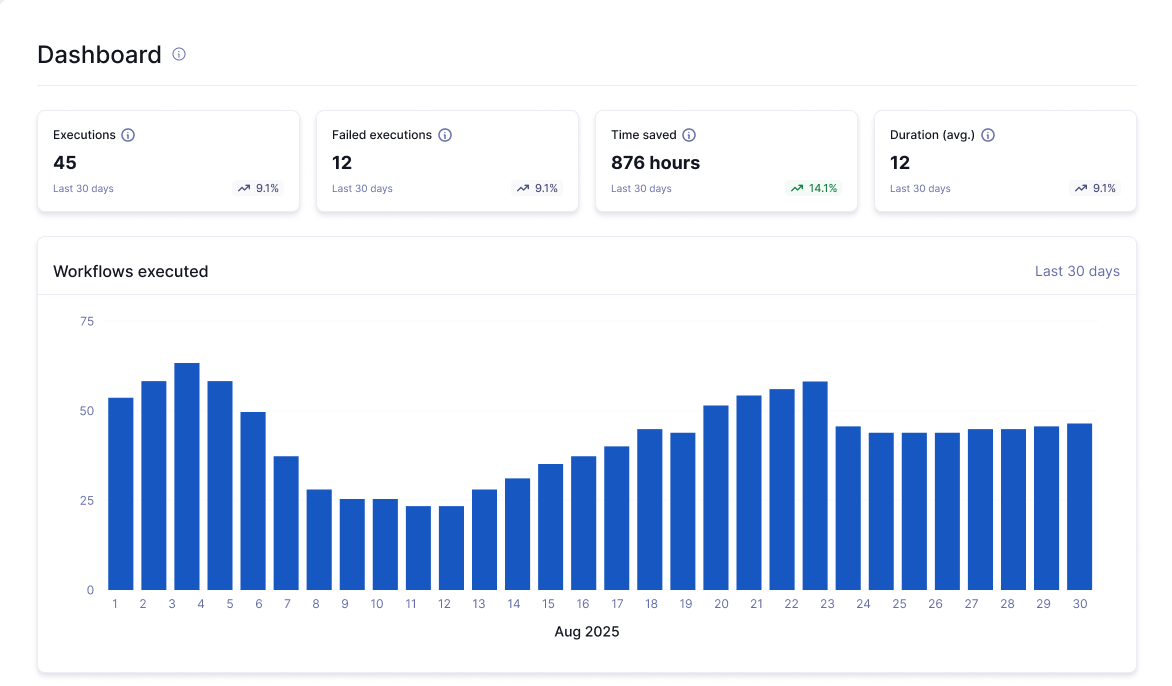Click the trend arrow icon on Executions card
The height and width of the screenshot is (686, 1172).
(242, 188)
